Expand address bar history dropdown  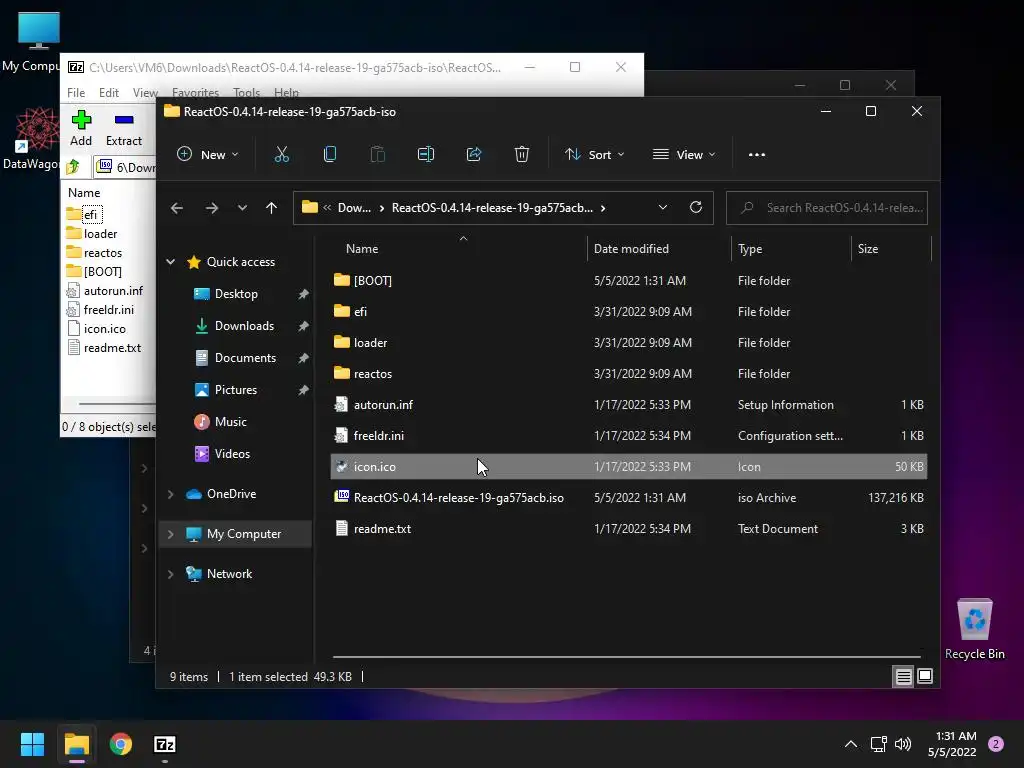click(x=663, y=208)
